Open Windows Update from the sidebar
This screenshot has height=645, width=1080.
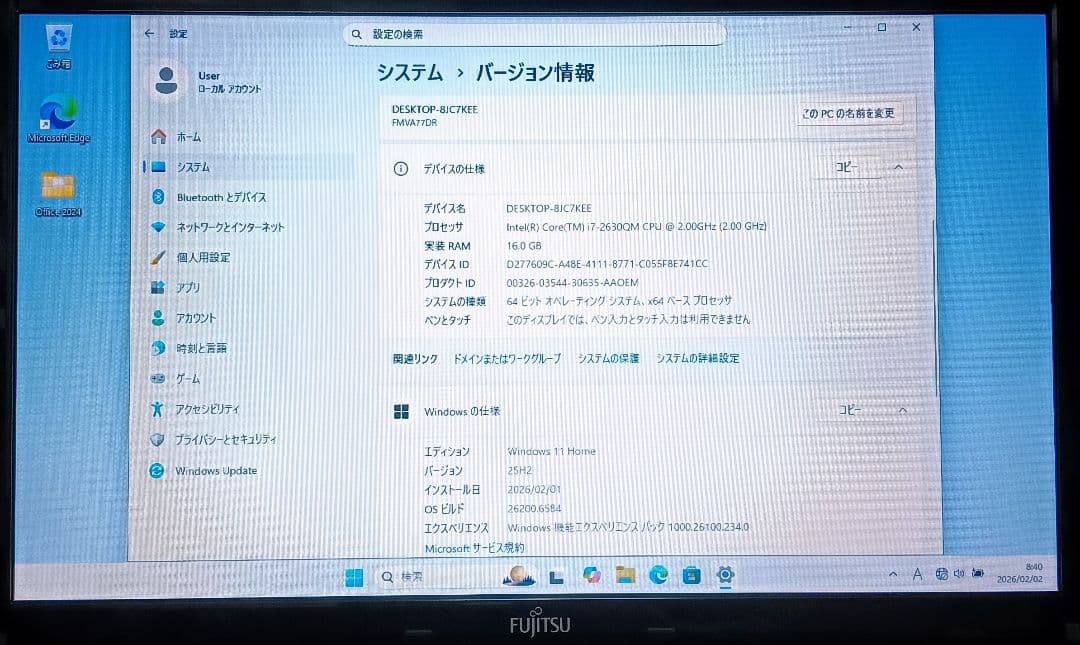(x=213, y=470)
